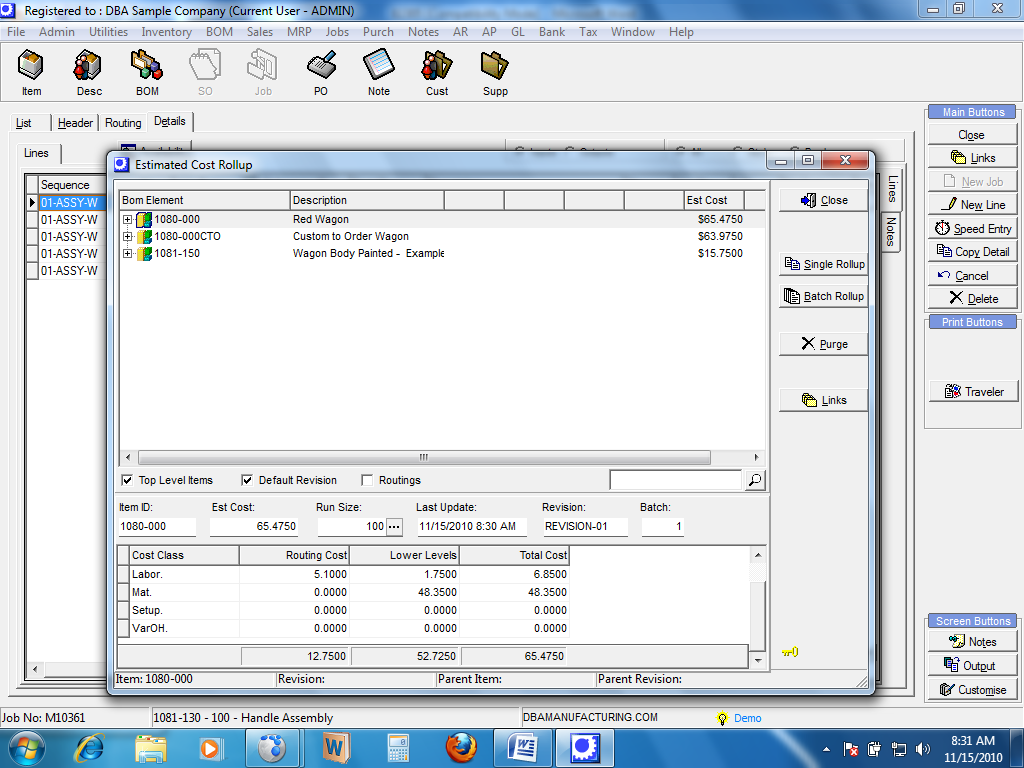Click the Run Size input field
This screenshot has width=1024, height=768.
pos(350,526)
